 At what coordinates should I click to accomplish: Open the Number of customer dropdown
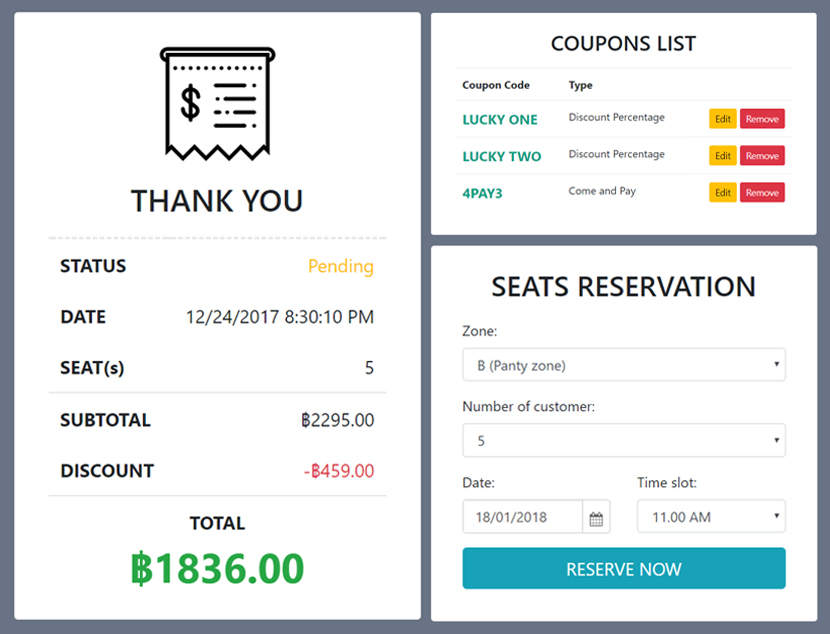point(623,440)
